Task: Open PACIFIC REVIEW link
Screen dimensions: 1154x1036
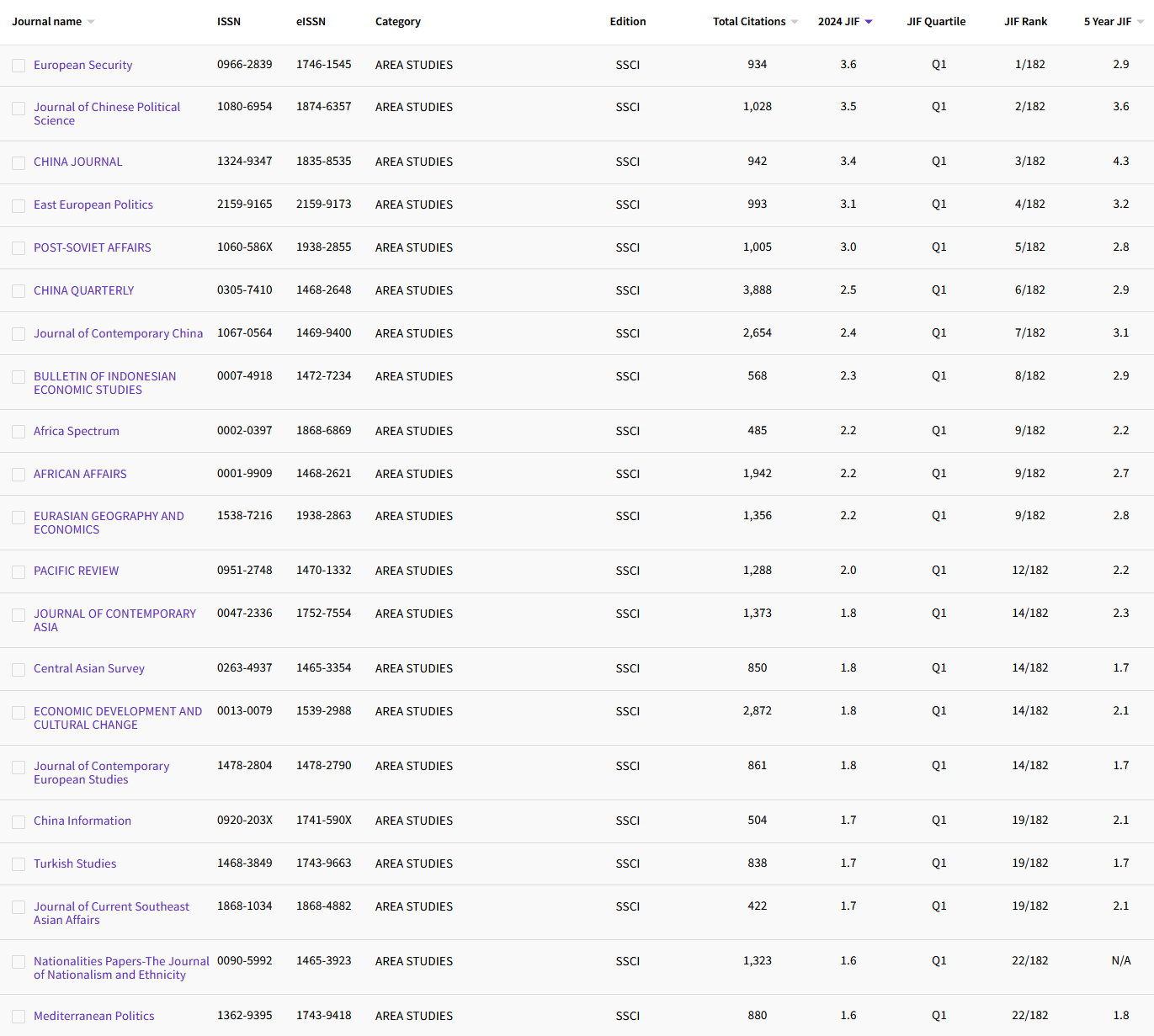Action: coord(76,571)
